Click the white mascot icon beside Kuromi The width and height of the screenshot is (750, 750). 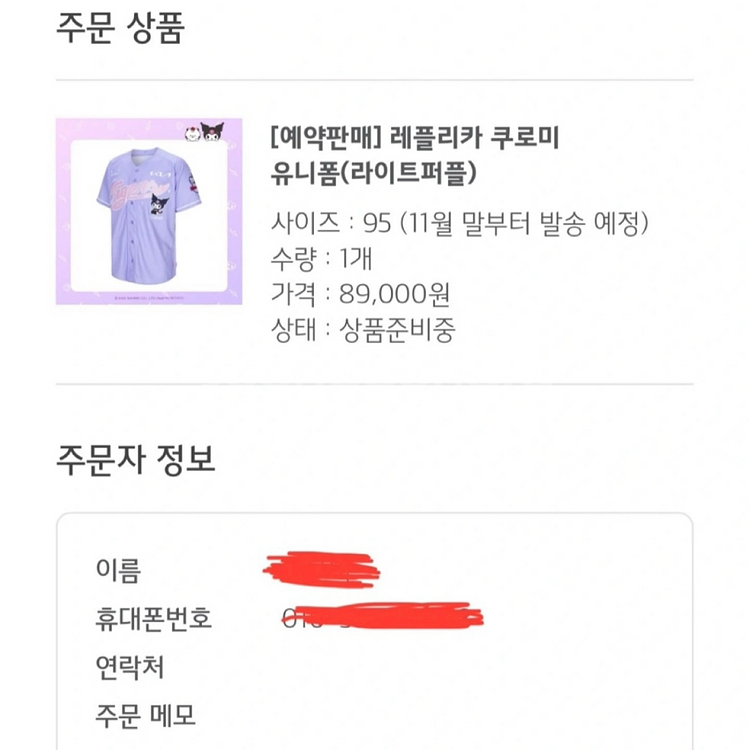tap(189, 133)
